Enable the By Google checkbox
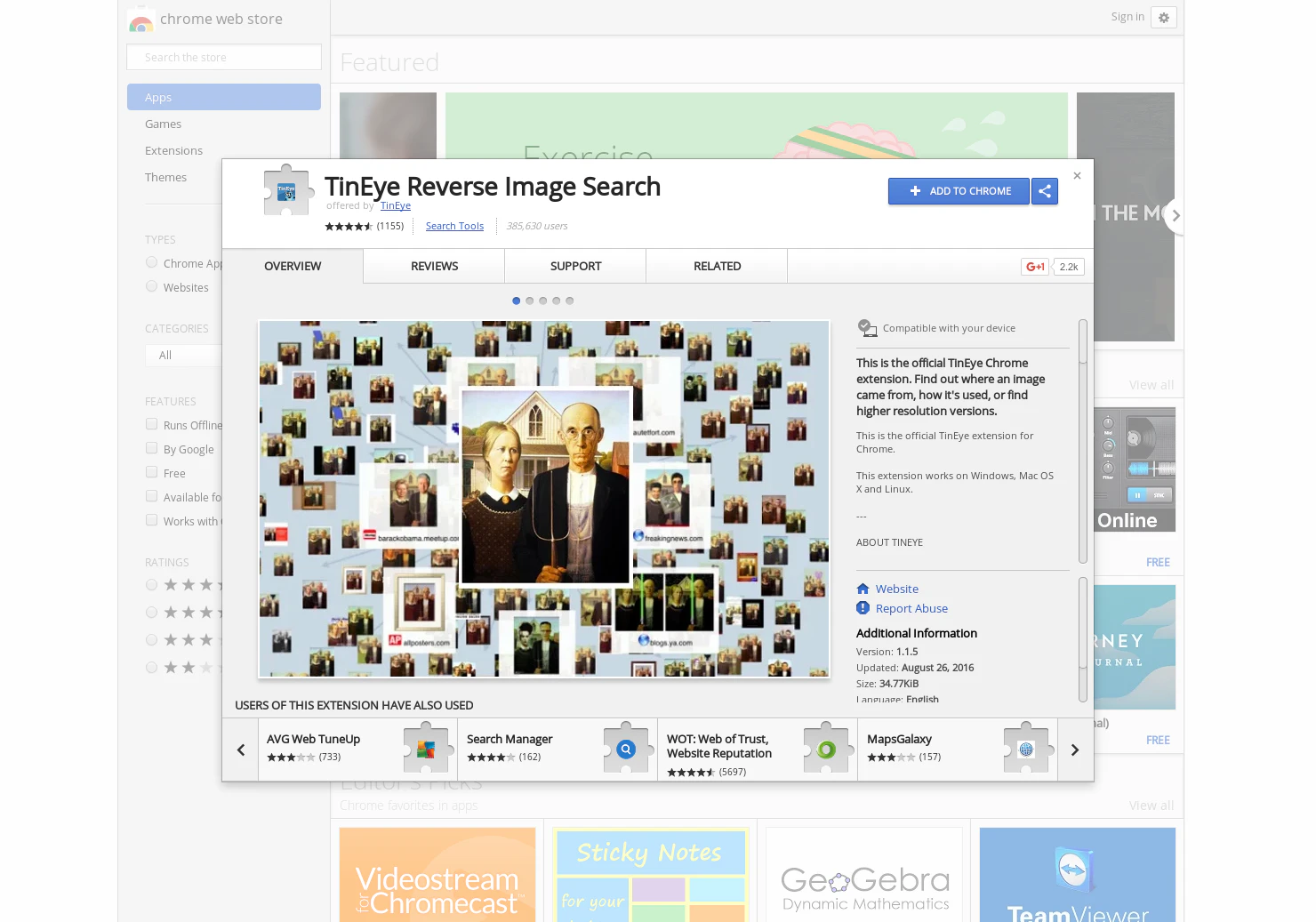This screenshot has width=1316, height=922. [152, 448]
